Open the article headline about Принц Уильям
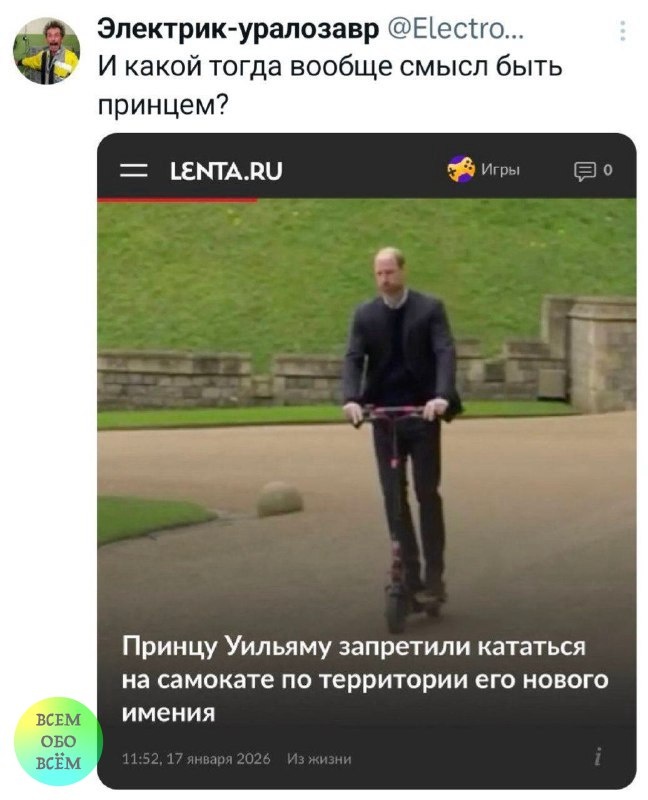Image resolution: width=648 pixels, height=800 pixels. 365,680
